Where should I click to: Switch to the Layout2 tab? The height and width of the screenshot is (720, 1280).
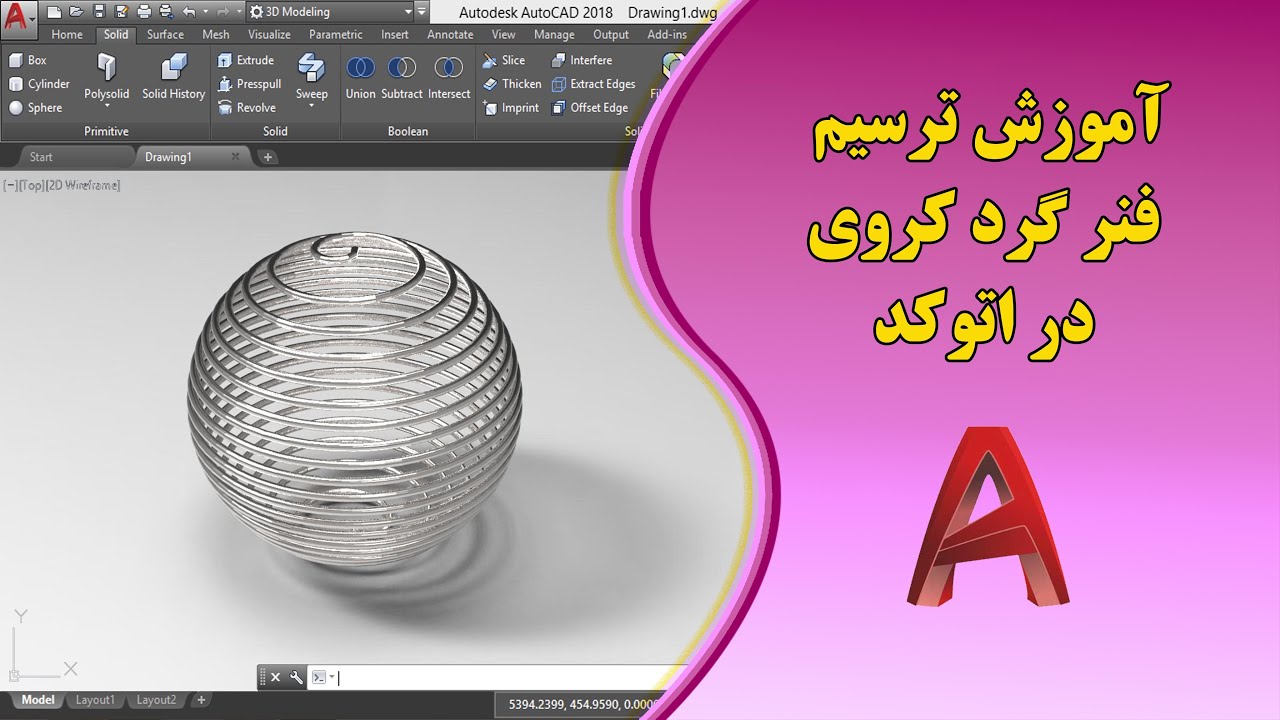coord(156,700)
